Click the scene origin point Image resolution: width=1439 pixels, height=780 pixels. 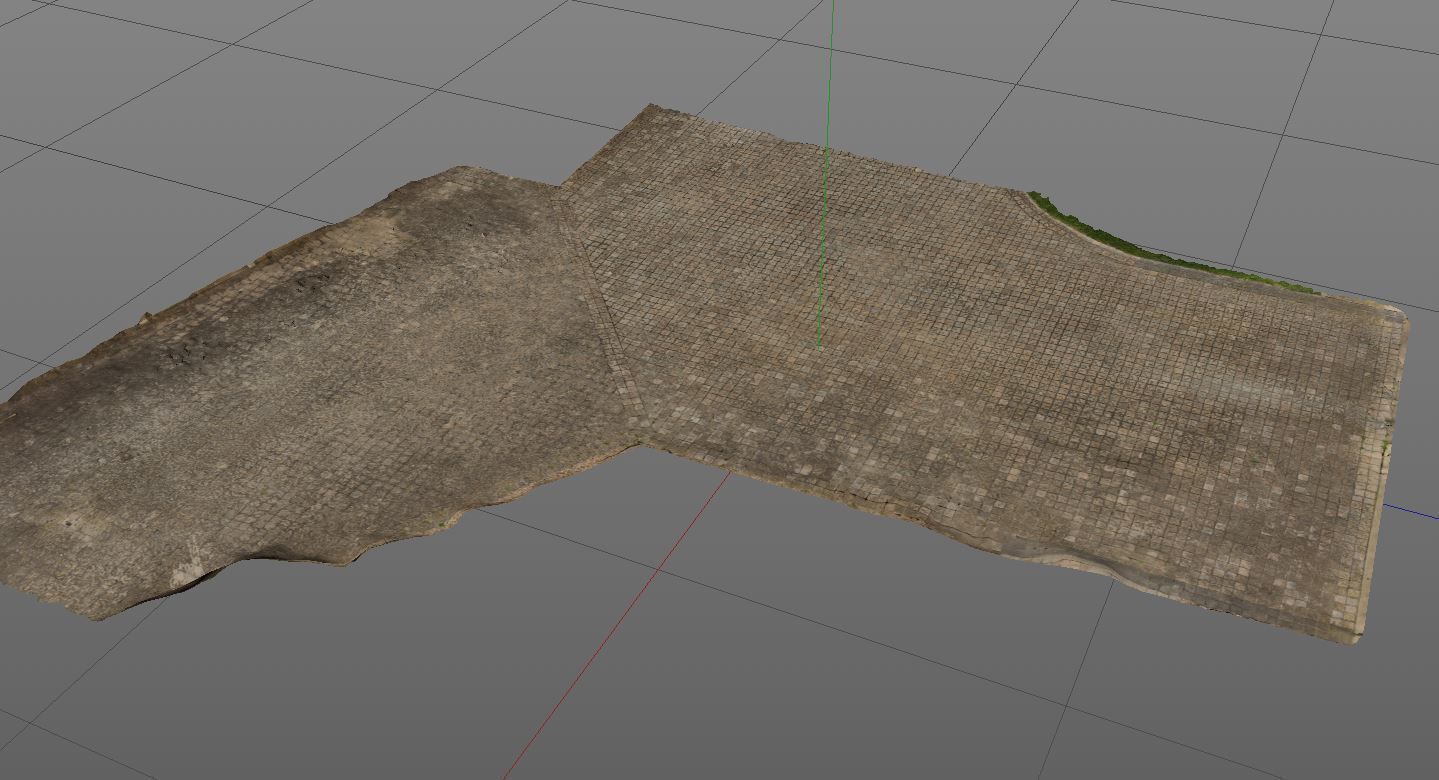820,350
